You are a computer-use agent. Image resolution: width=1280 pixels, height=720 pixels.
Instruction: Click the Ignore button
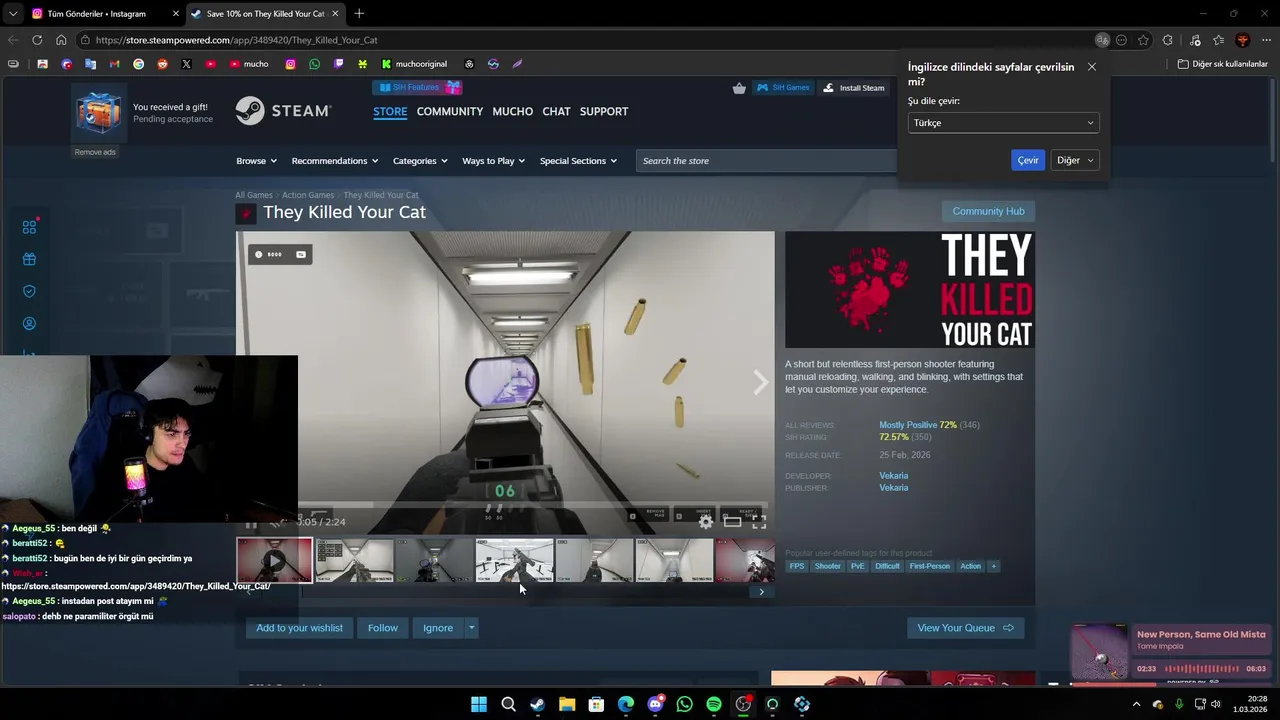[438, 628]
